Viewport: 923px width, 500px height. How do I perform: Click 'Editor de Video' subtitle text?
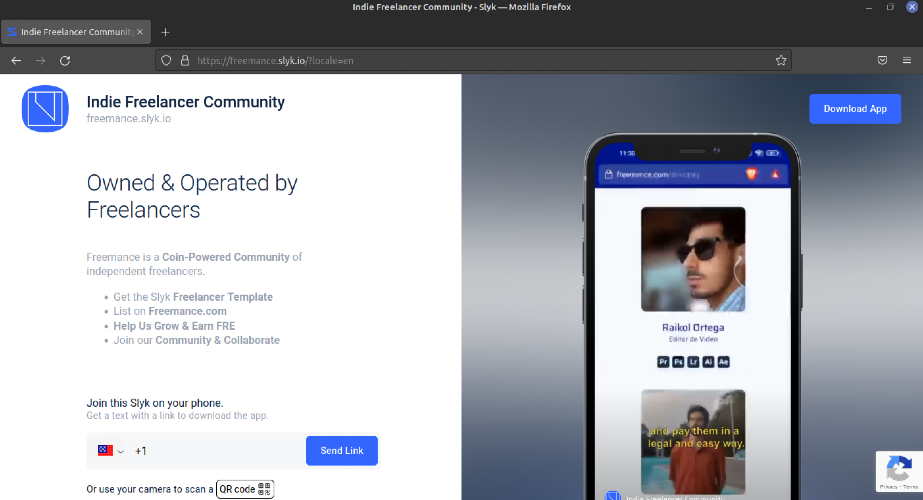point(693,339)
